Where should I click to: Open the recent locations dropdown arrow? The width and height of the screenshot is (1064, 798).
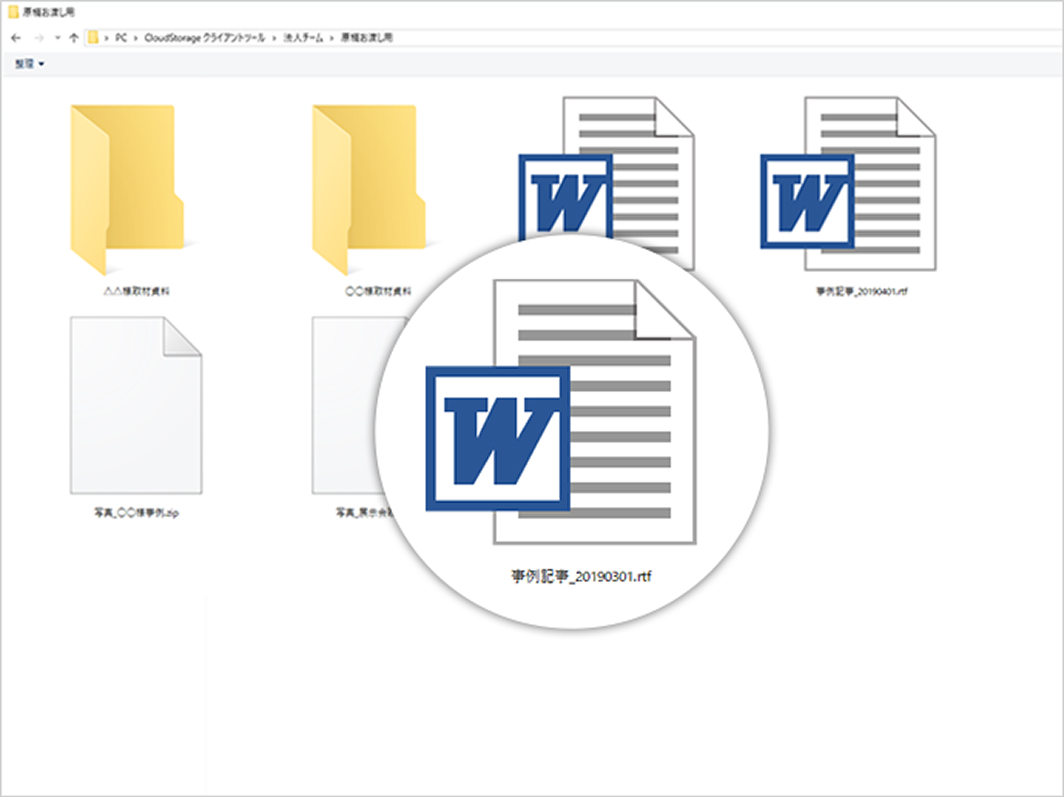point(56,38)
